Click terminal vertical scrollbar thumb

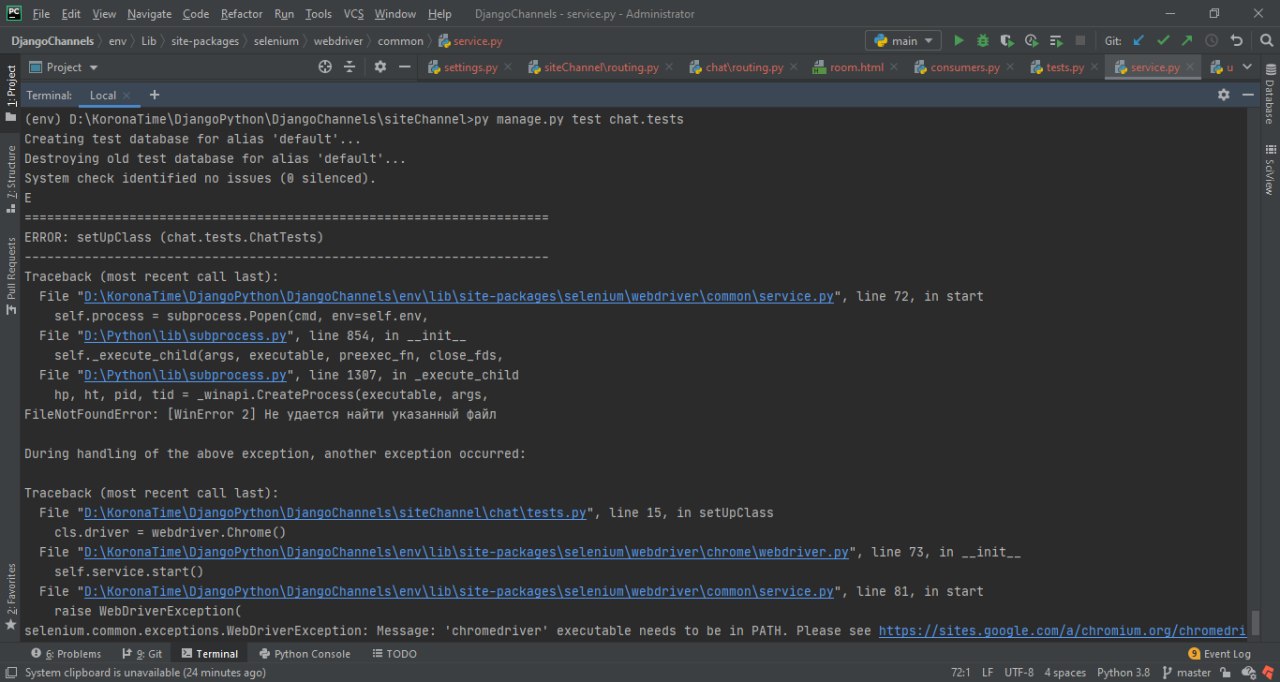(x=1255, y=621)
